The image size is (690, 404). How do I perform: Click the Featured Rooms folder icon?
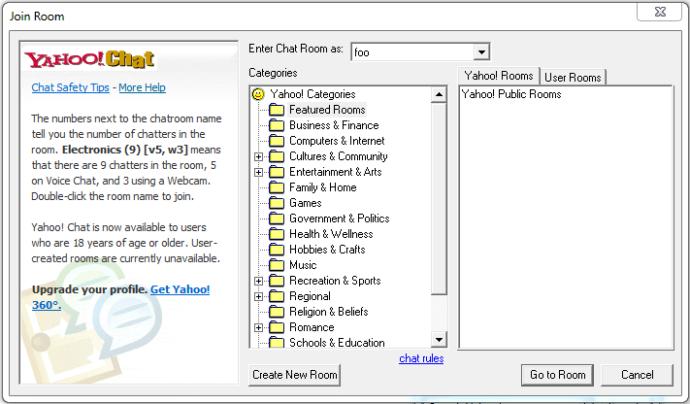276,110
